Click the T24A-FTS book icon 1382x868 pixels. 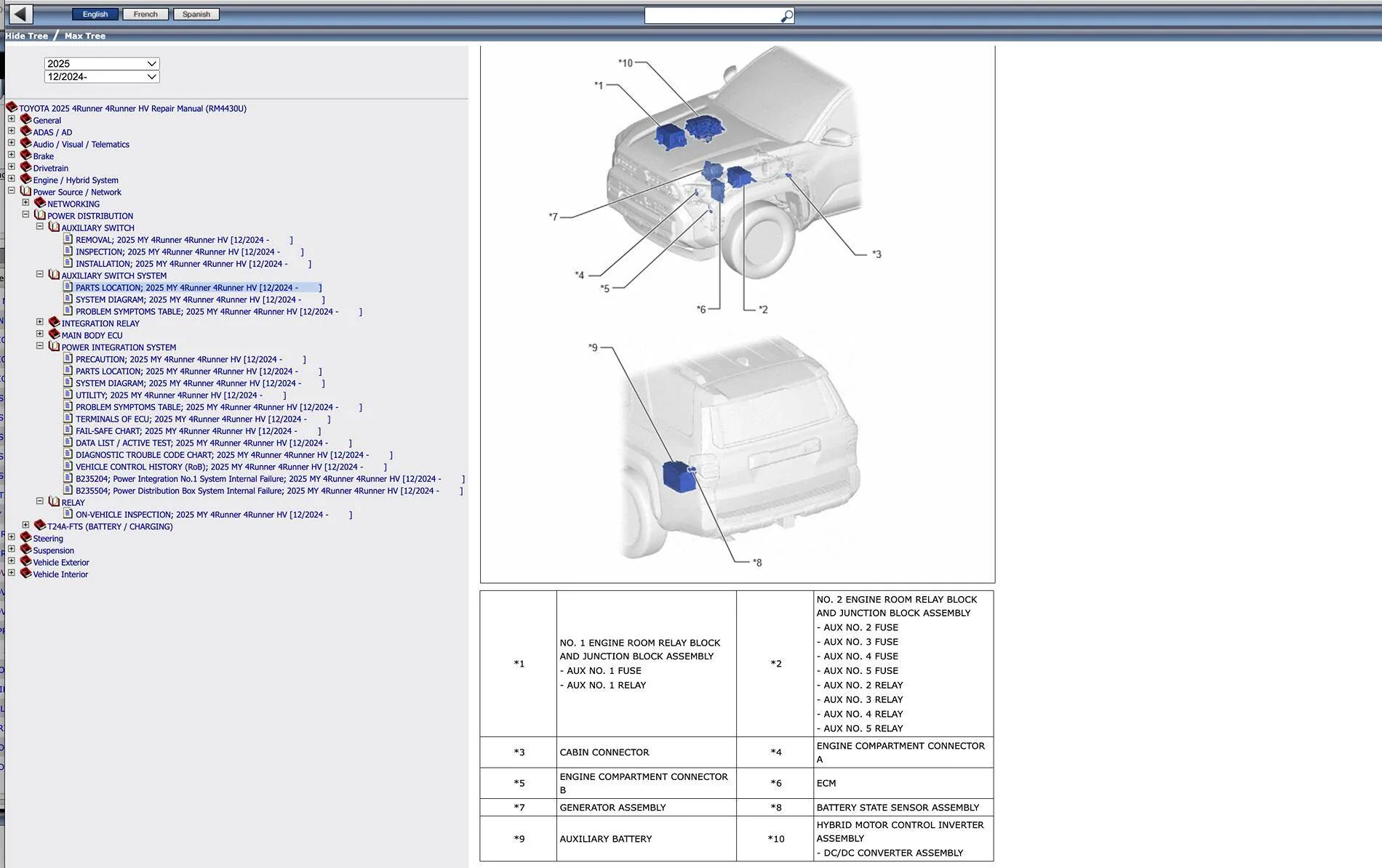40,526
